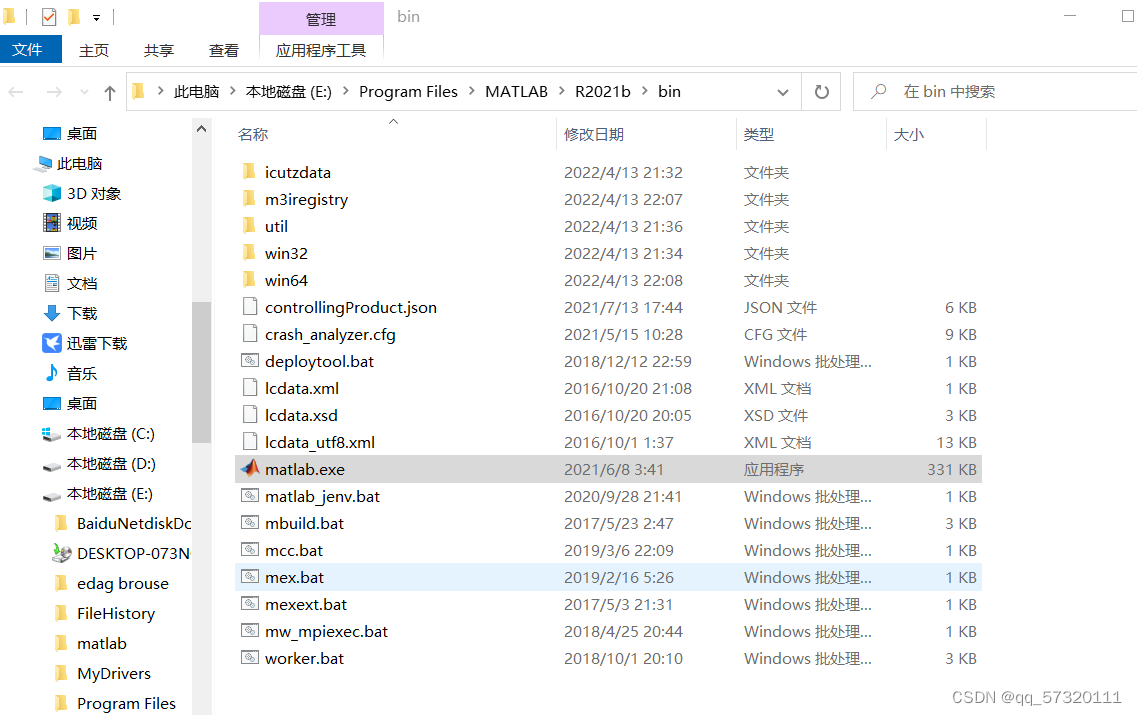The height and width of the screenshot is (715, 1137).
Task: Select the MyDrivers folder in sidebar
Action: [114, 673]
